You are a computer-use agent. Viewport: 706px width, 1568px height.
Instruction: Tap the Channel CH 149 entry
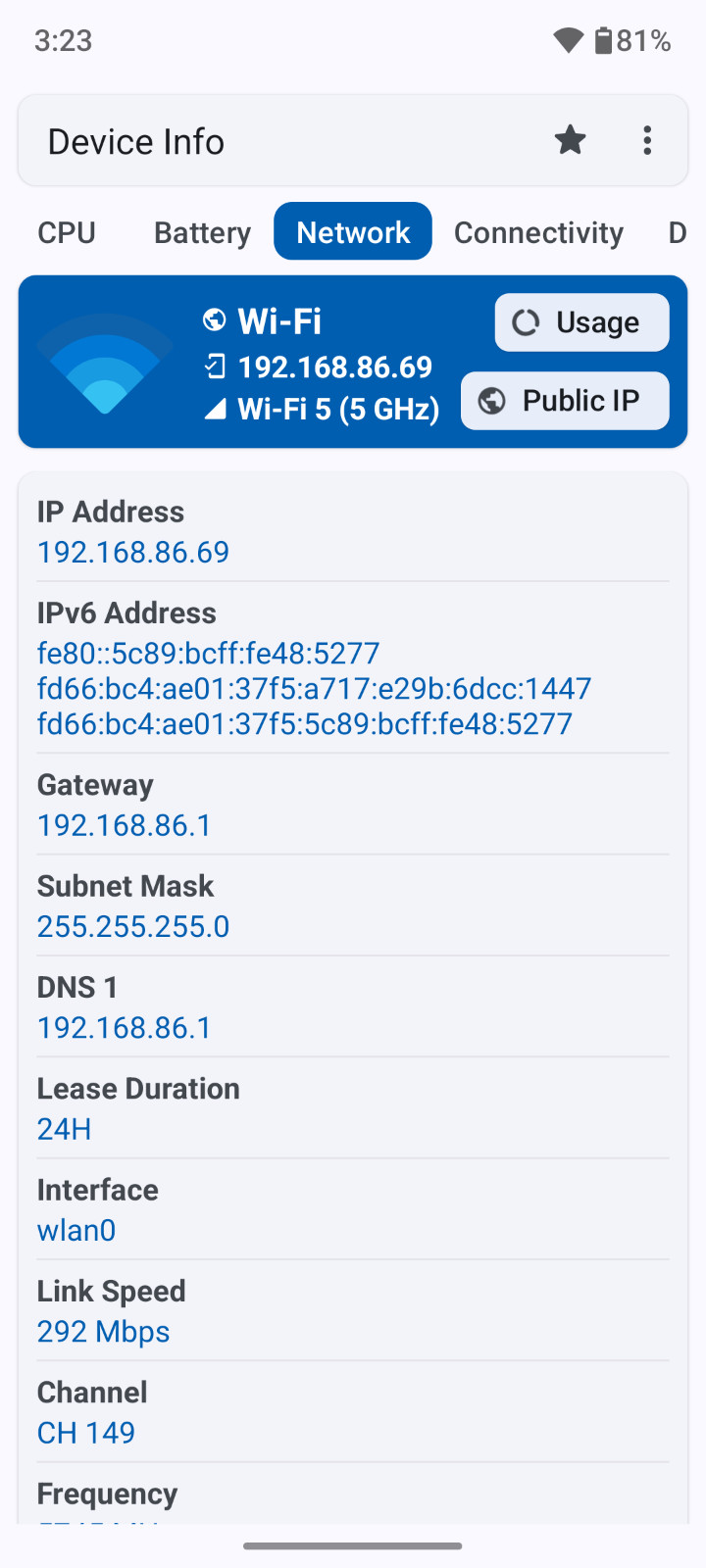[x=86, y=1433]
